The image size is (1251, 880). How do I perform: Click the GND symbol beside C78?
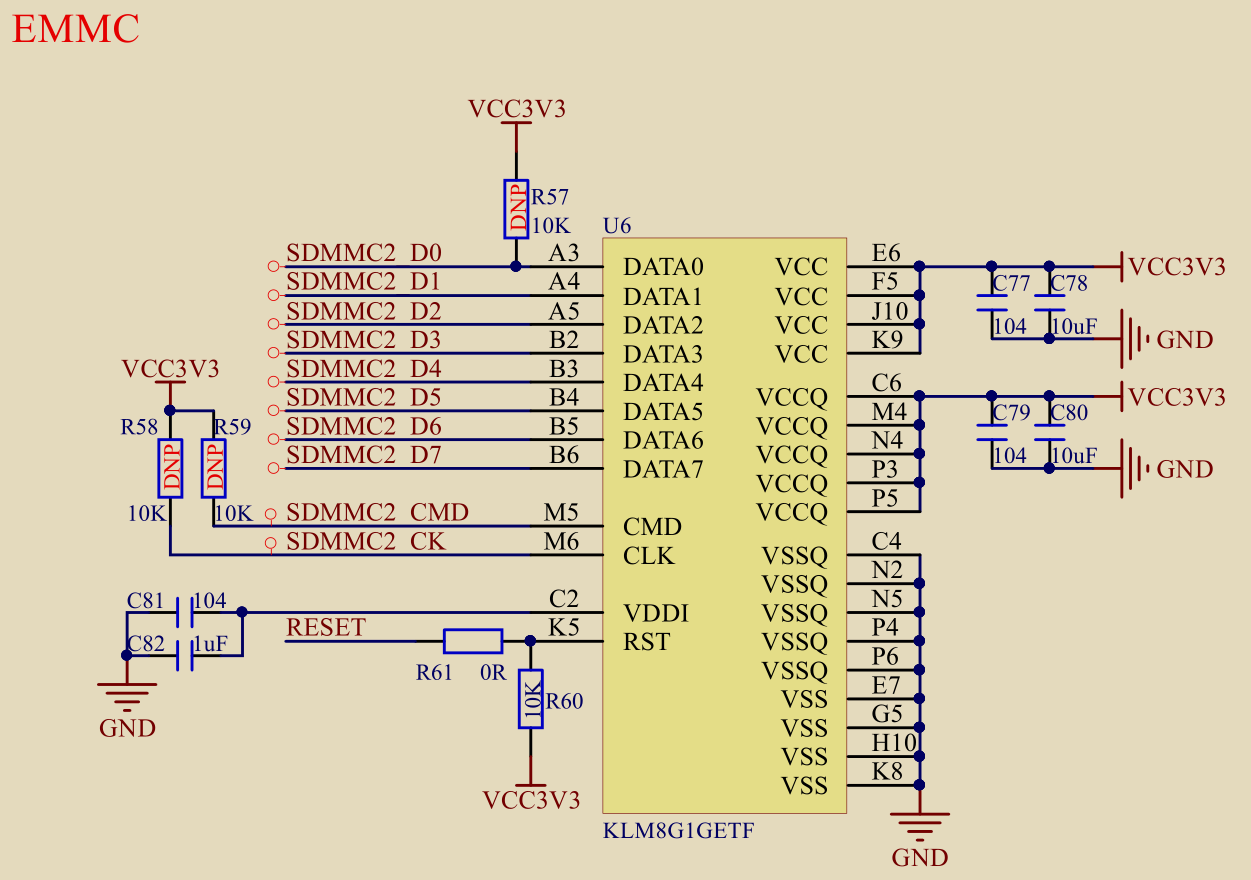(1136, 339)
